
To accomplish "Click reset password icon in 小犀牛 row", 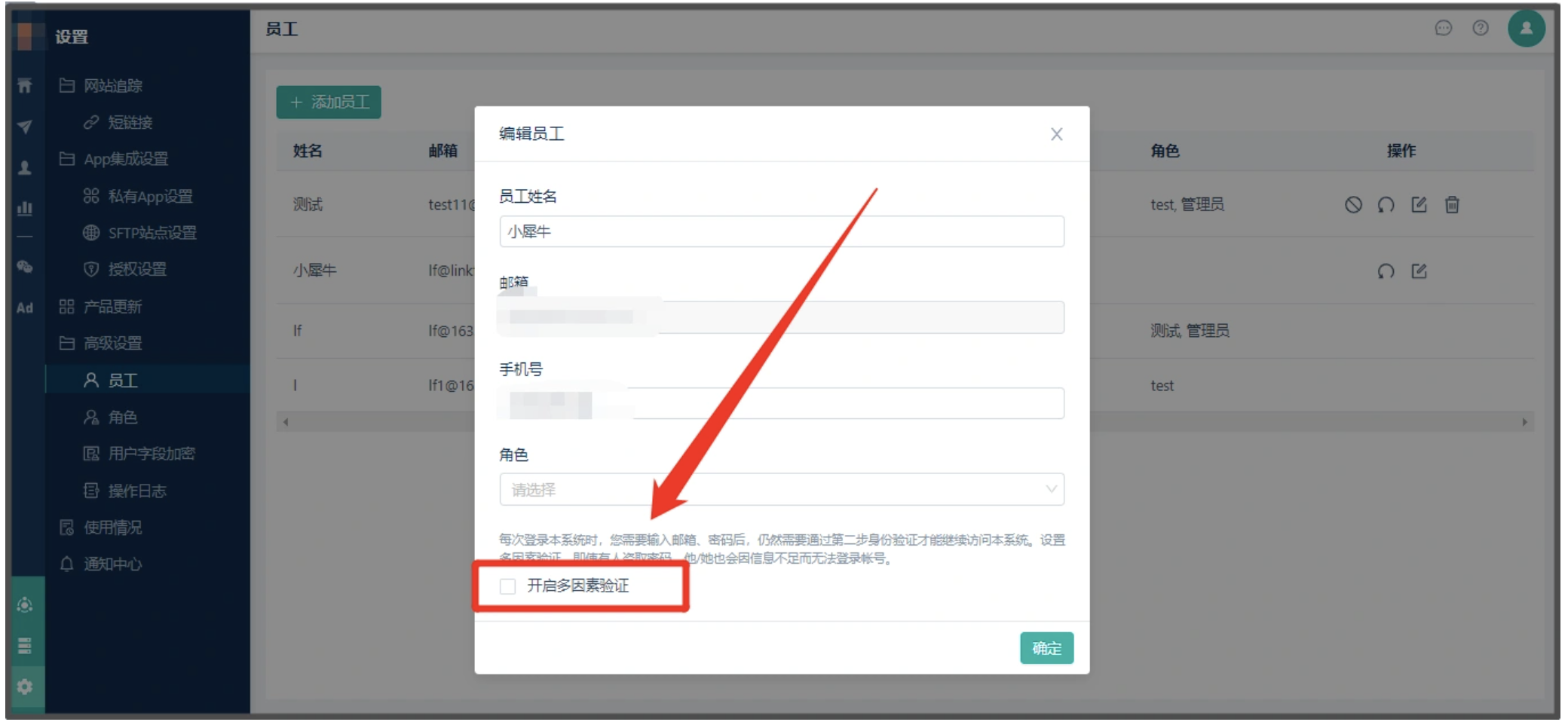I will 1386,271.
